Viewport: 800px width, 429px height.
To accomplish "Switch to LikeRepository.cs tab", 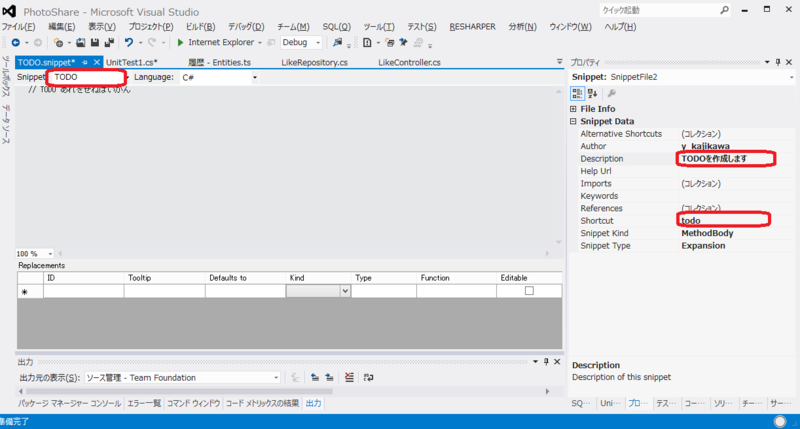I will pyautogui.click(x=314, y=62).
